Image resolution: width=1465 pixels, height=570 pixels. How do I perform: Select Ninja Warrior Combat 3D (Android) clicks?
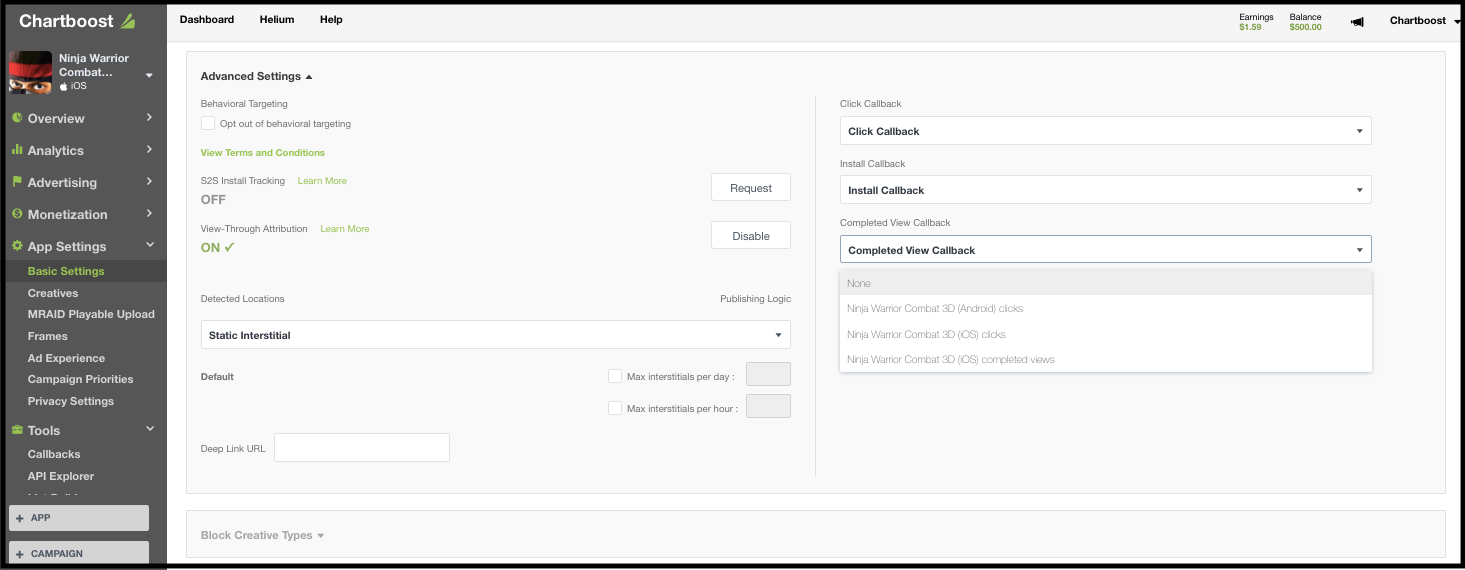tap(1106, 308)
